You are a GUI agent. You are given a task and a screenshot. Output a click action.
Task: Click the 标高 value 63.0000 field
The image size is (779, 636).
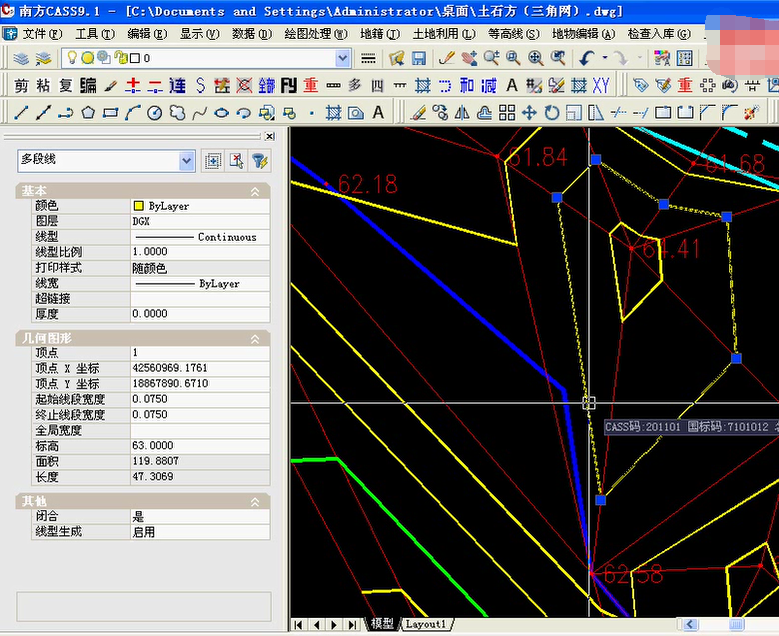click(200, 446)
